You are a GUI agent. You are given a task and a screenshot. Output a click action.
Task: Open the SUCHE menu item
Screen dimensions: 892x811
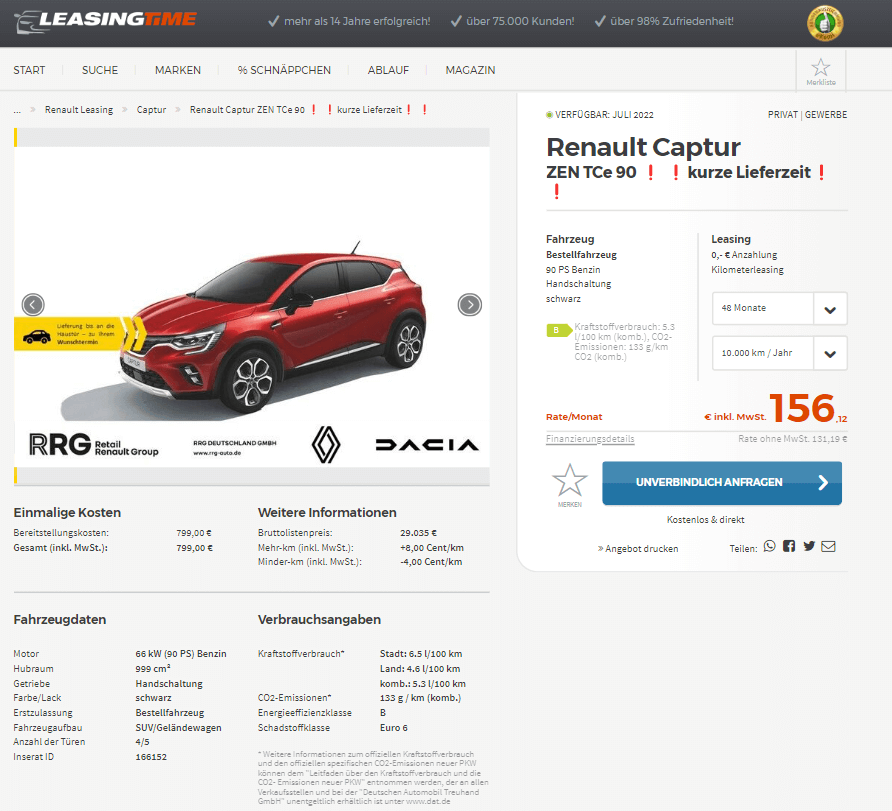coord(100,70)
